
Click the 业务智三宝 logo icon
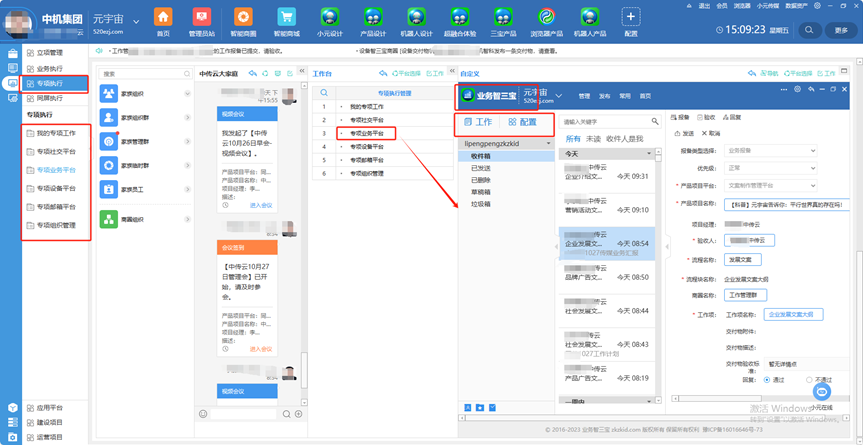pyautogui.click(x=468, y=95)
